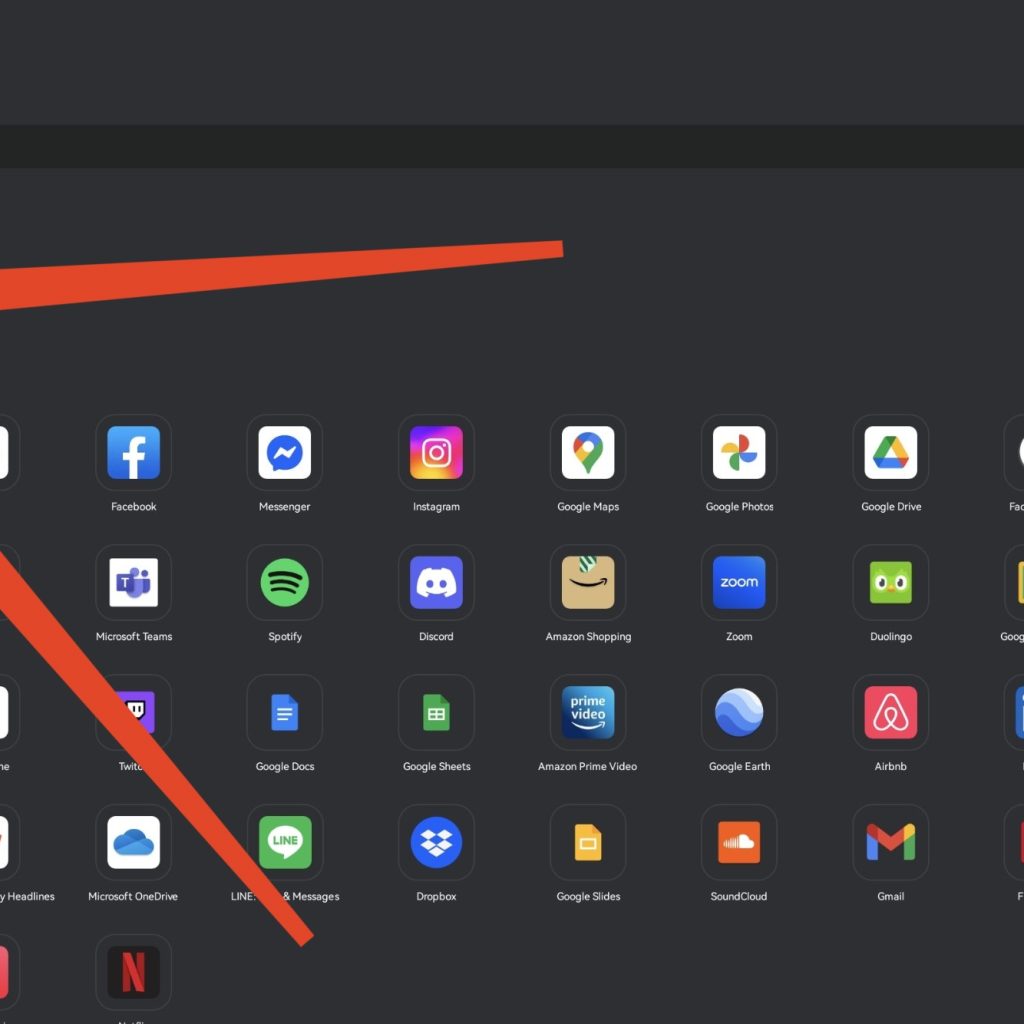Open Google Sheets

click(x=436, y=713)
